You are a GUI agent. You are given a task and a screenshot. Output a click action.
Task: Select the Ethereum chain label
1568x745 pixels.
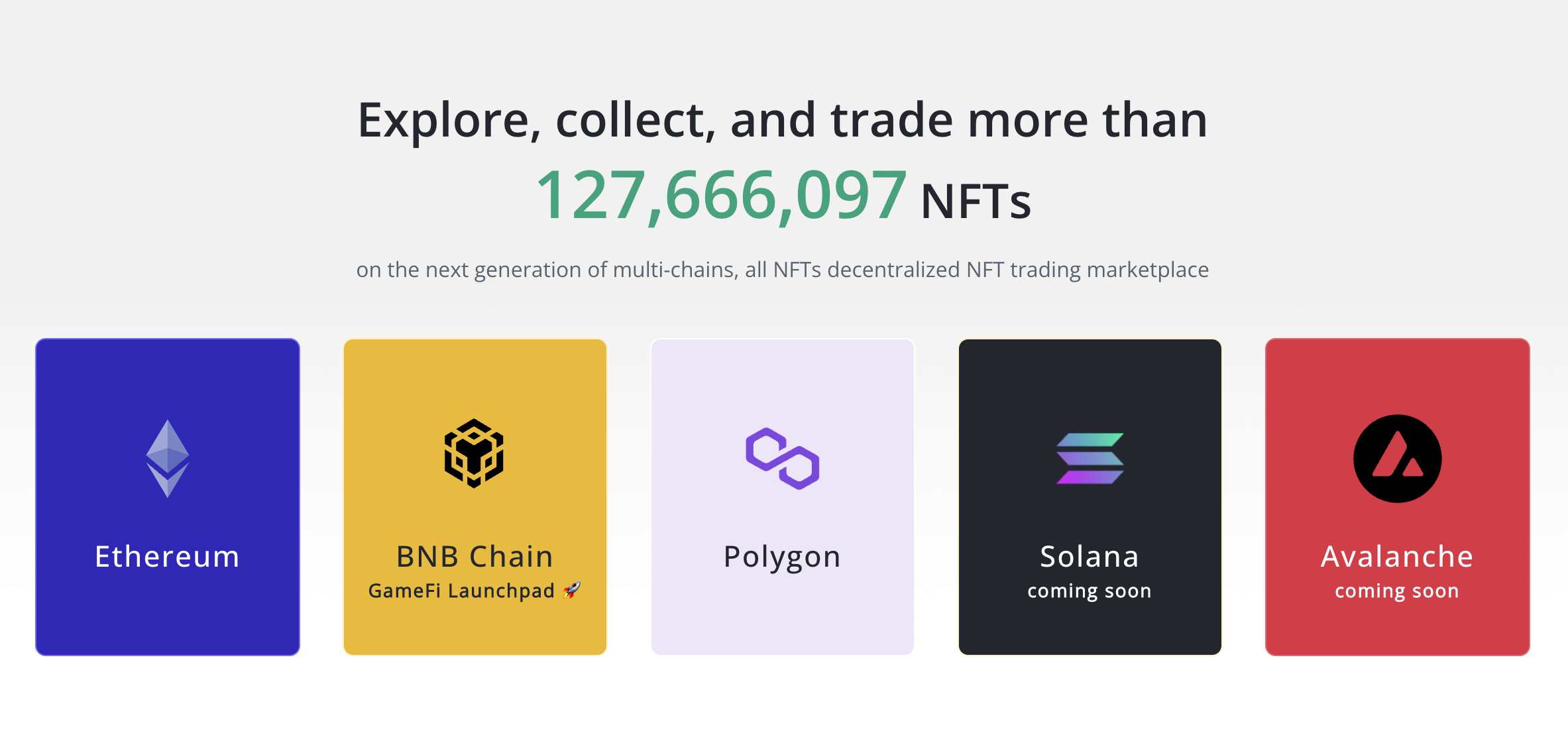167,557
